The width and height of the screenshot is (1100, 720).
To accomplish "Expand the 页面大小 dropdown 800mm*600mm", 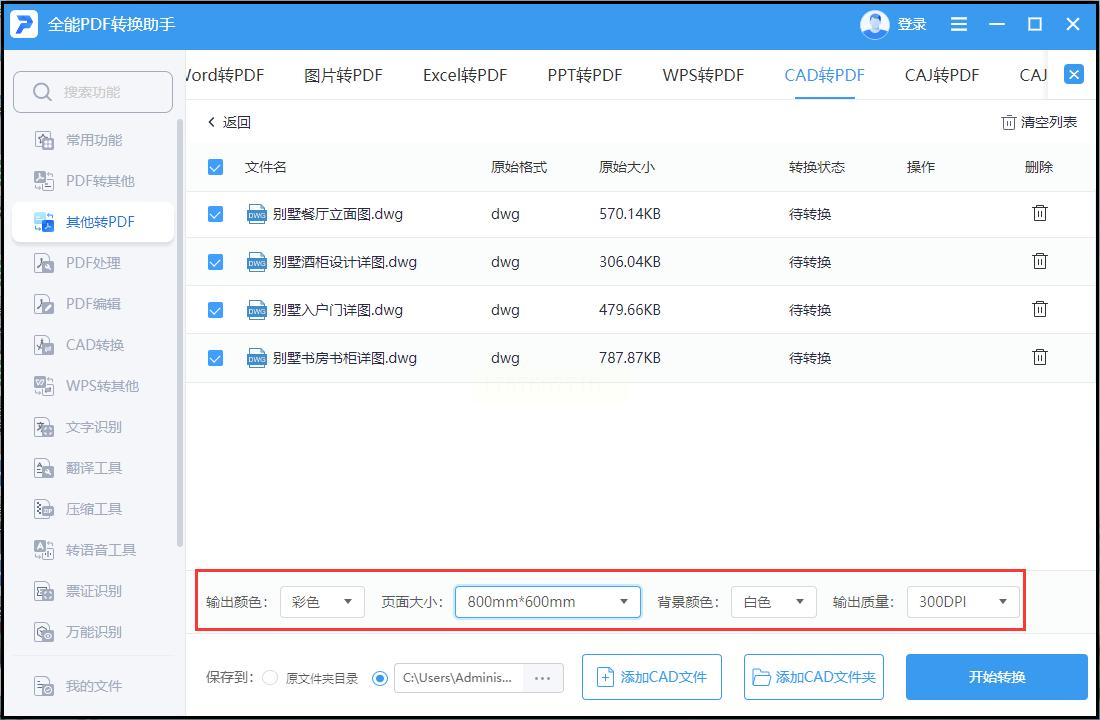I will tap(547, 602).
